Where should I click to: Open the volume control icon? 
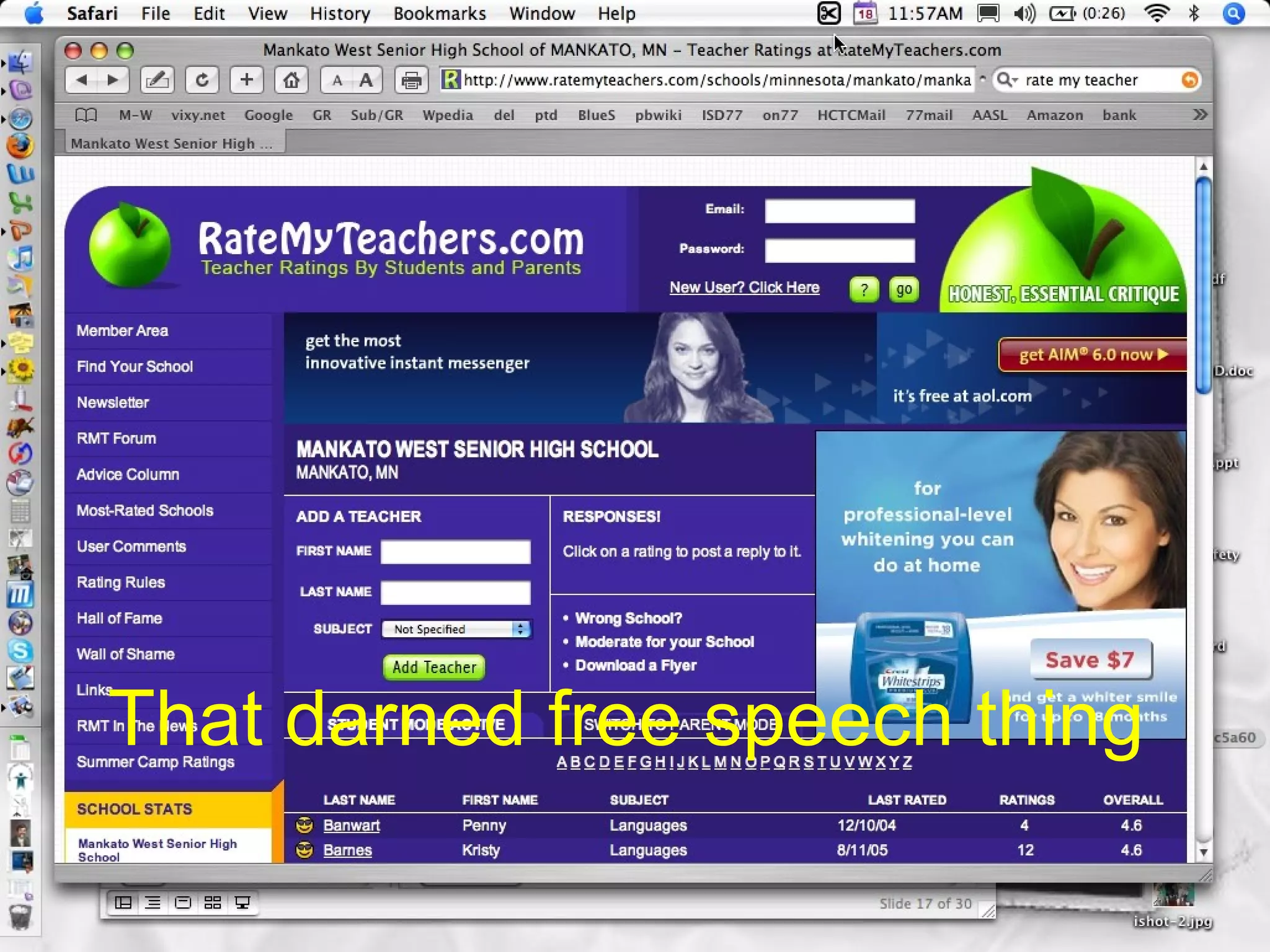[x=1024, y=14]
